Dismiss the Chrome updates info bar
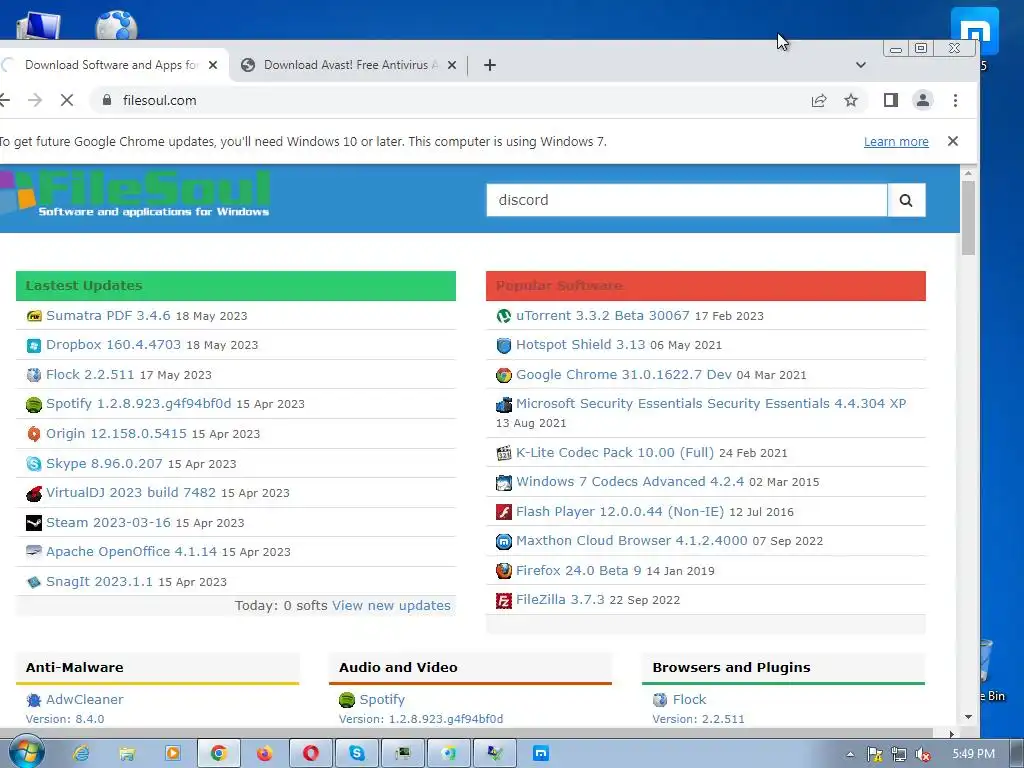 coord(953,141)
